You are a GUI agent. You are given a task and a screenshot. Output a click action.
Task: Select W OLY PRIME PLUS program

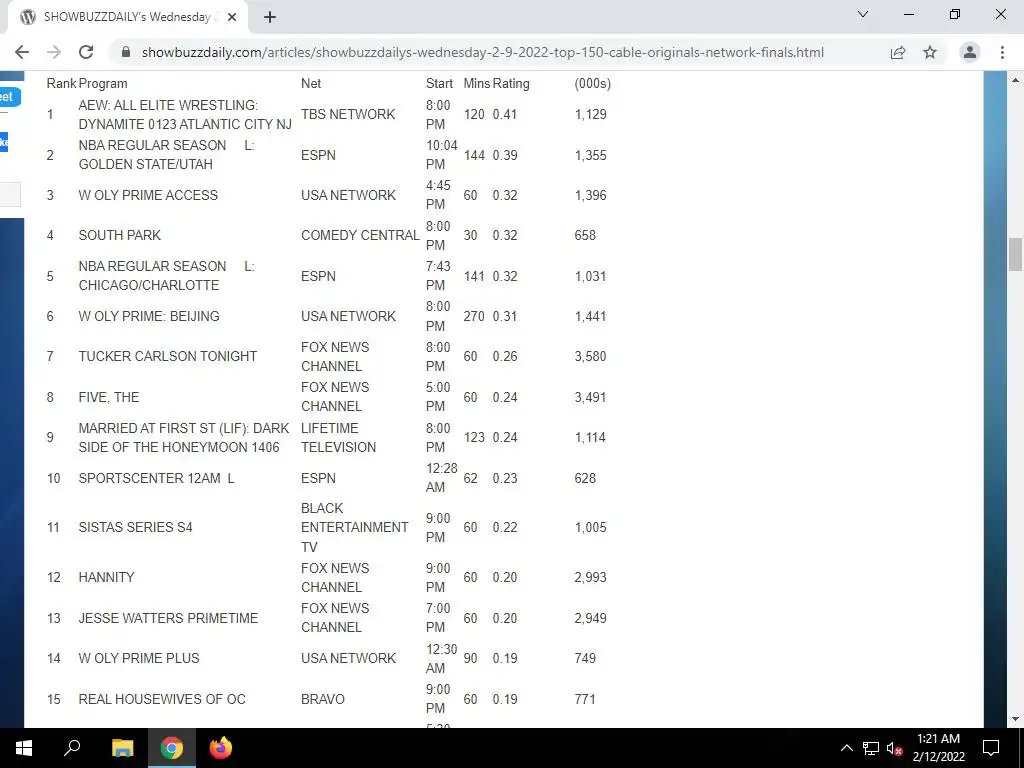click(138, 658)
